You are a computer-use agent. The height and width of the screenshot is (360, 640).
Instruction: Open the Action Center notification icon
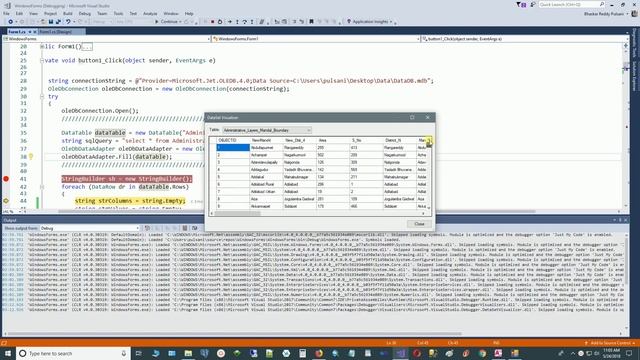tap(629, 353)
